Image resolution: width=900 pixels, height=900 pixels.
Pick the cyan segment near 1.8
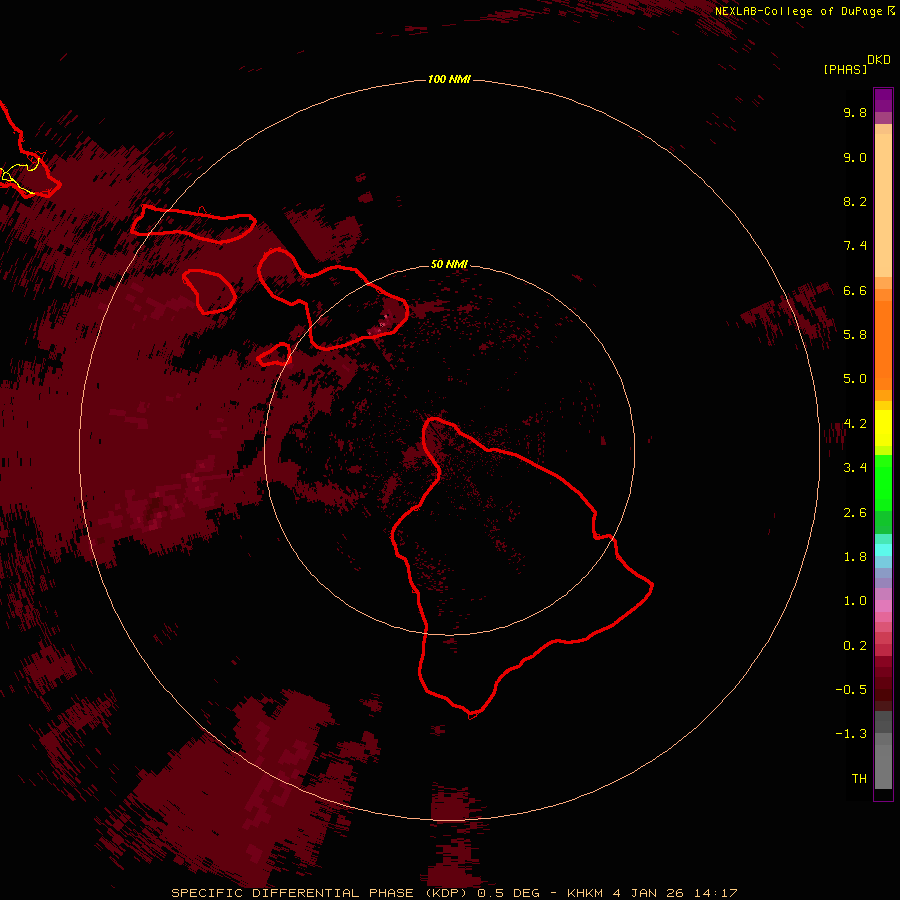point(883,549)
